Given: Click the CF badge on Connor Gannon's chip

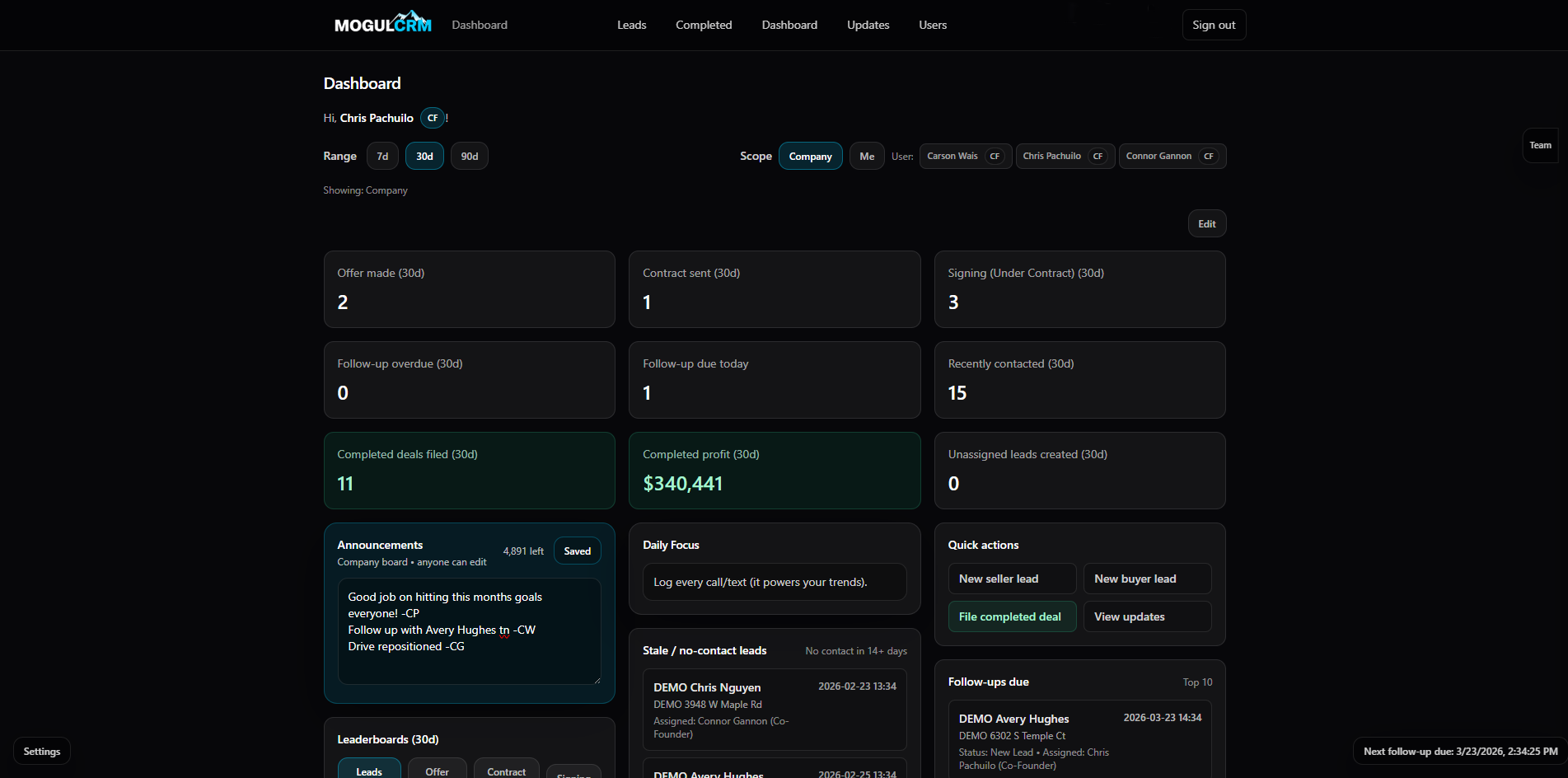Looking at the screenshot, I should click(1209, 156).
